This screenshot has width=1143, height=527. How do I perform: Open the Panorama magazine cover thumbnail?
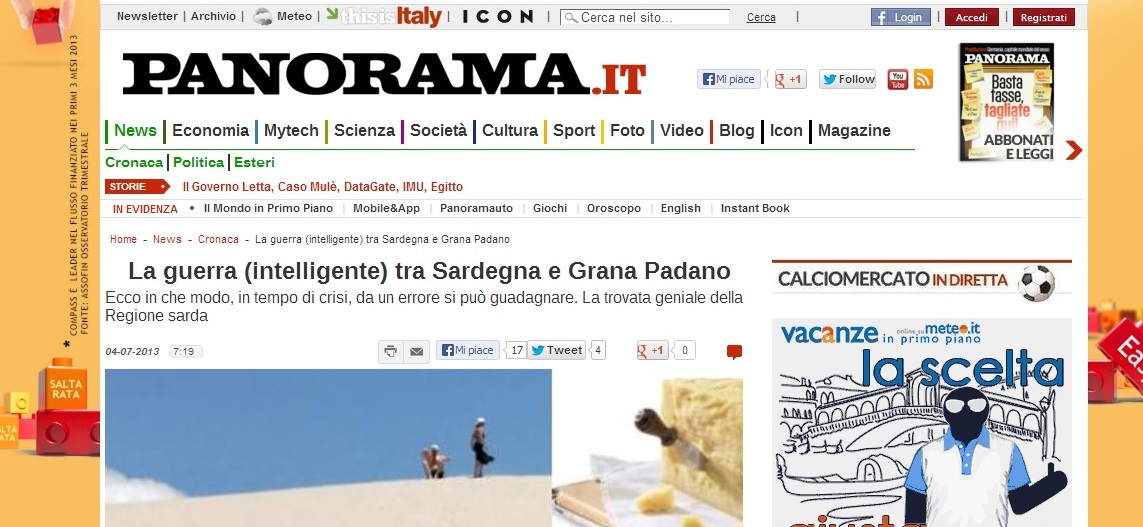pyautogui.click(x=1006, y=102)
